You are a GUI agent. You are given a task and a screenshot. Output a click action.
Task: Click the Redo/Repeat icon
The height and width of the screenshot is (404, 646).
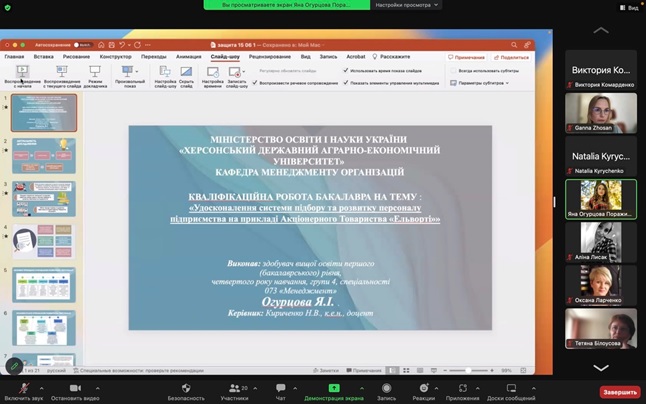point(137,45)
